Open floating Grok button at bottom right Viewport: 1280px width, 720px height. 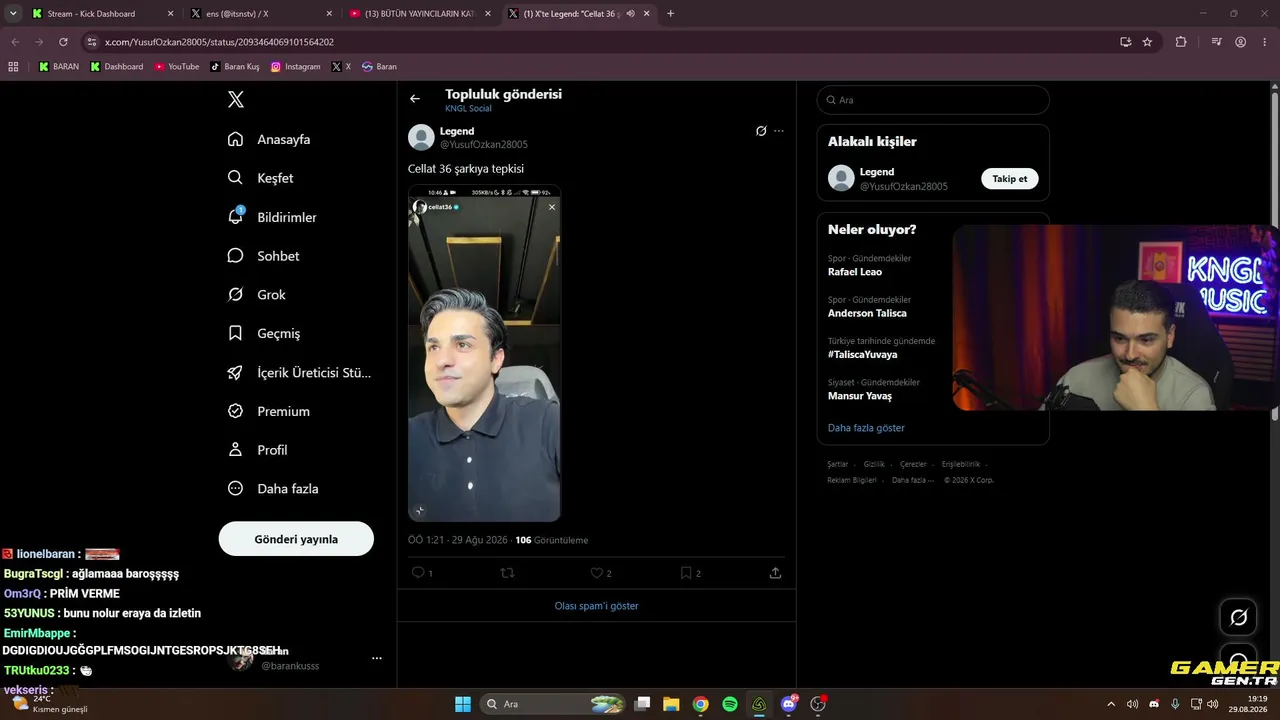[1238, 617]
